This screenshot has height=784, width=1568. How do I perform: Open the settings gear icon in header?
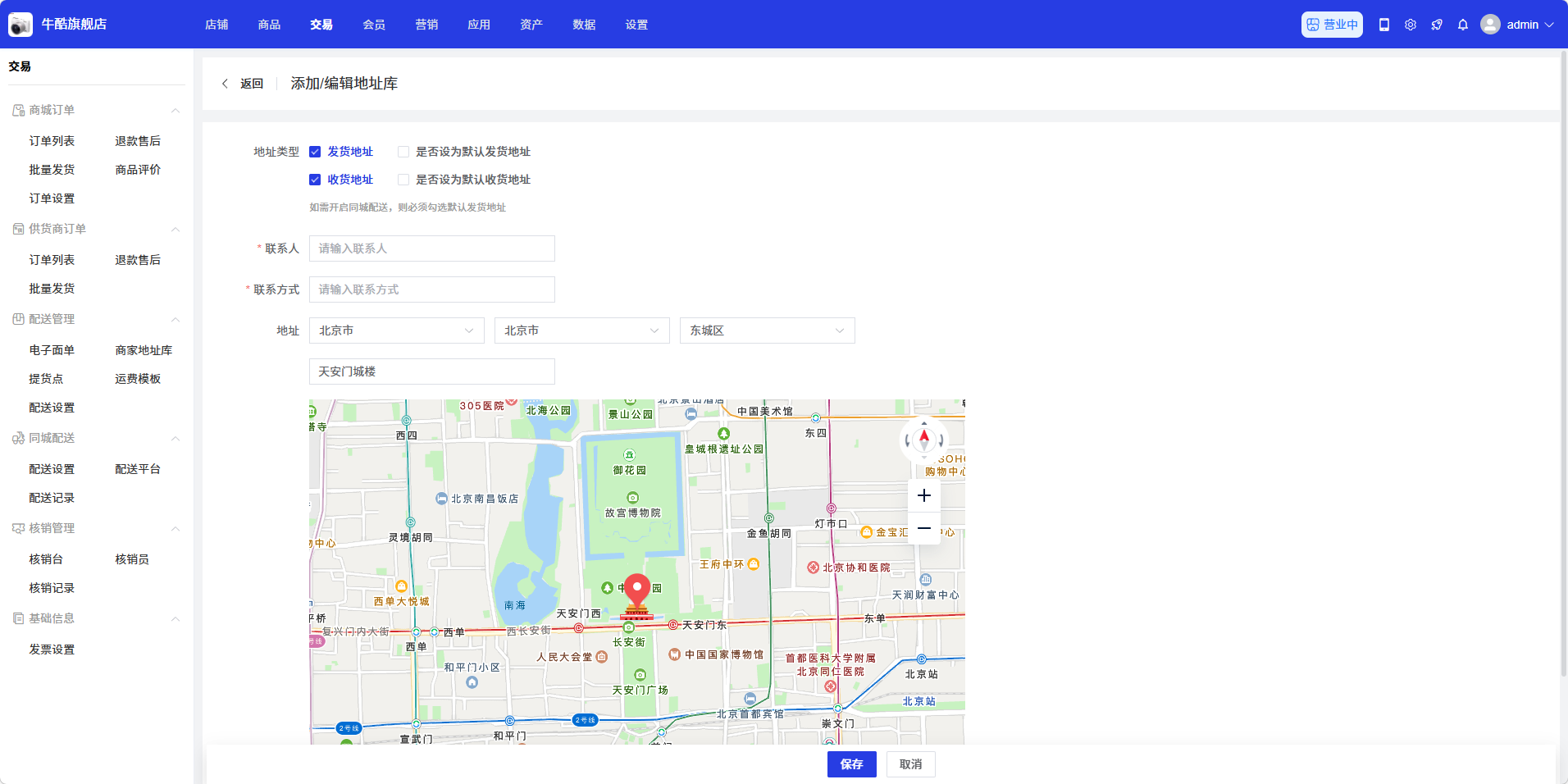(x=1411, y=25)
